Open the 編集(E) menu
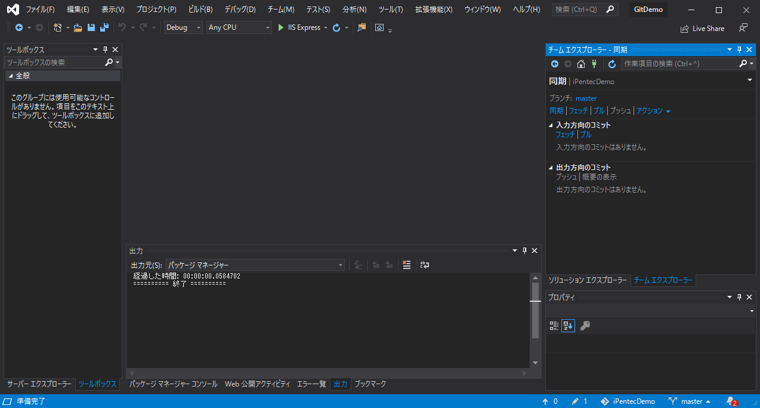The width and height of the screenshot is (760, 408). click(x=78, y=10)
